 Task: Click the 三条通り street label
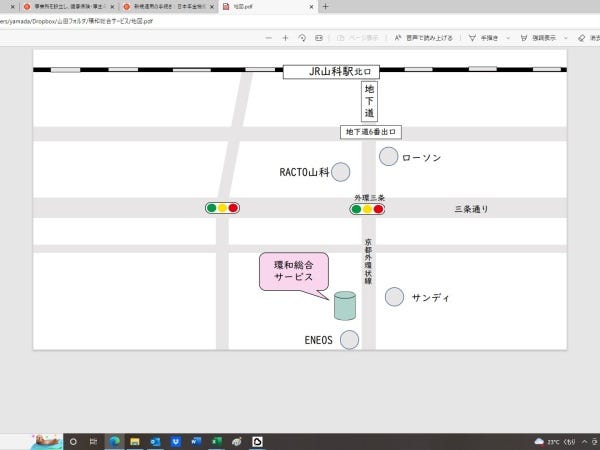471,209
